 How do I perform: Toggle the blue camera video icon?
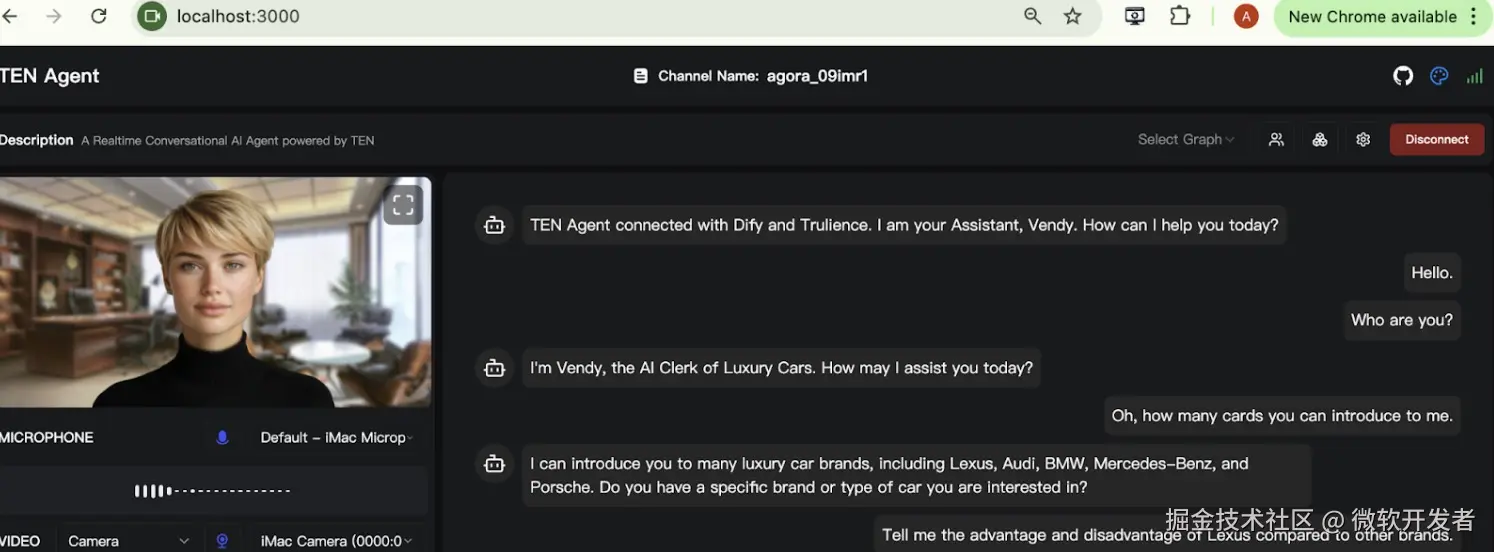222,541
